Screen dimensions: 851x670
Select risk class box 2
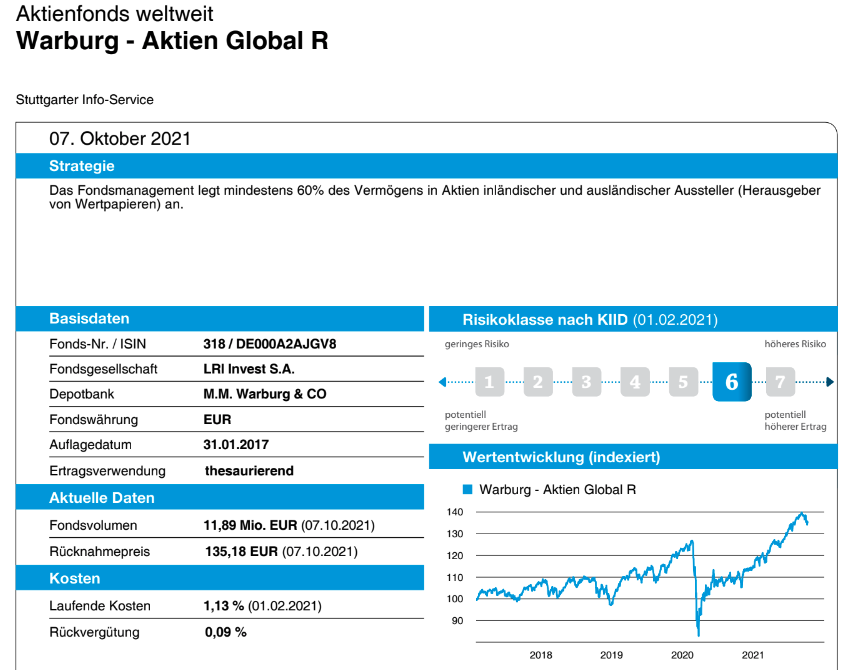538,382
